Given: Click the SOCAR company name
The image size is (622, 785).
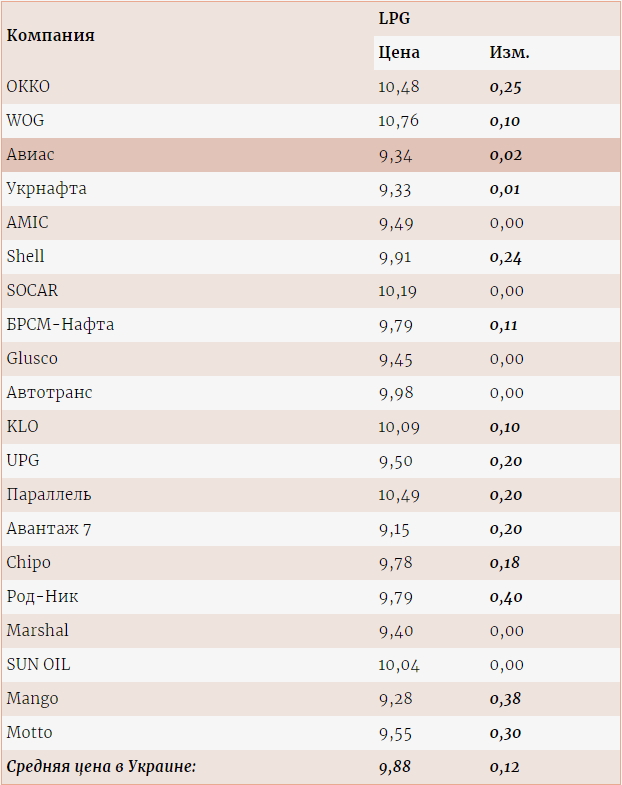Looking at the screenshot, I should (x=32, y=291).
